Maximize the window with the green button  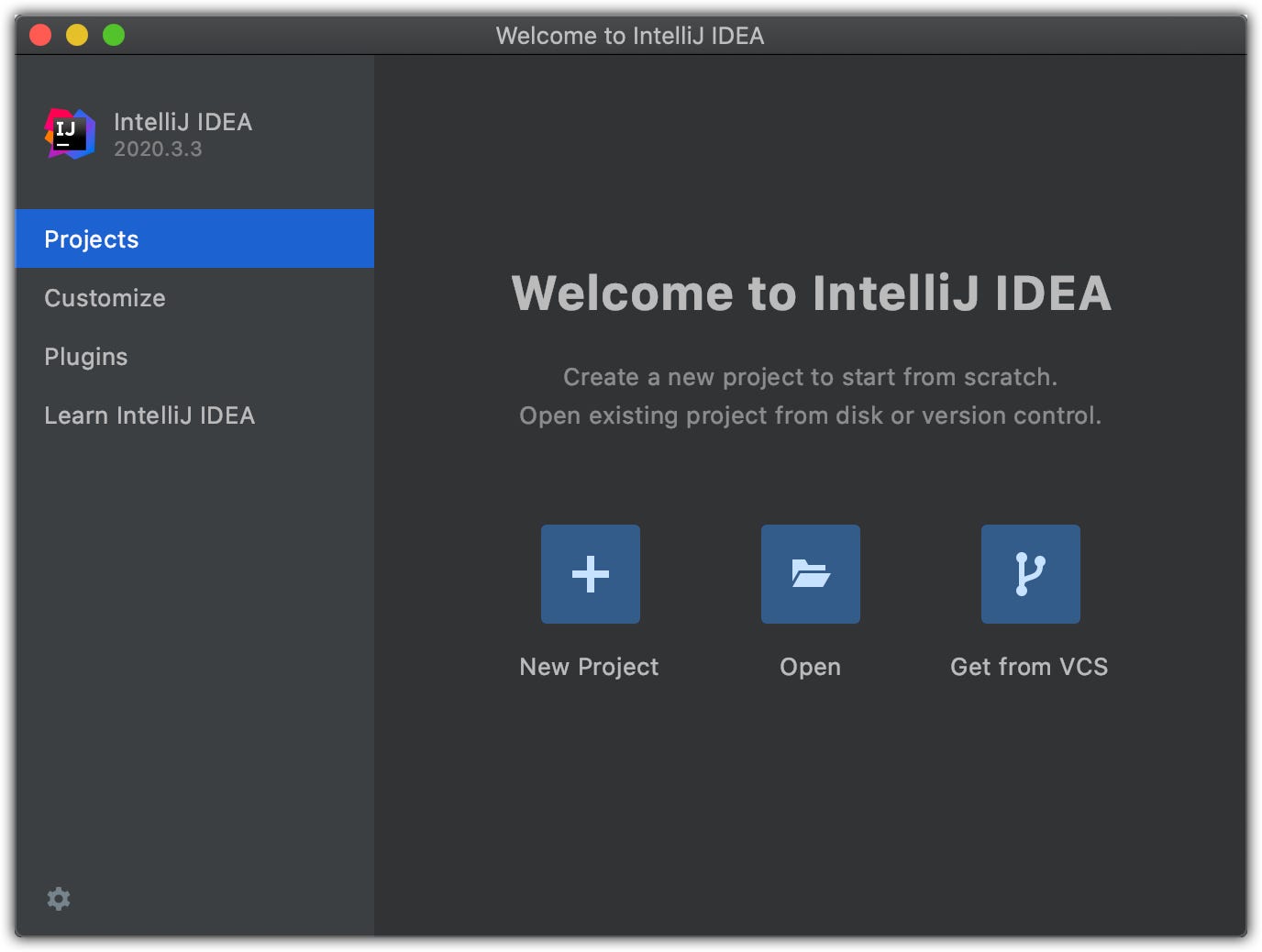(114, 35)
